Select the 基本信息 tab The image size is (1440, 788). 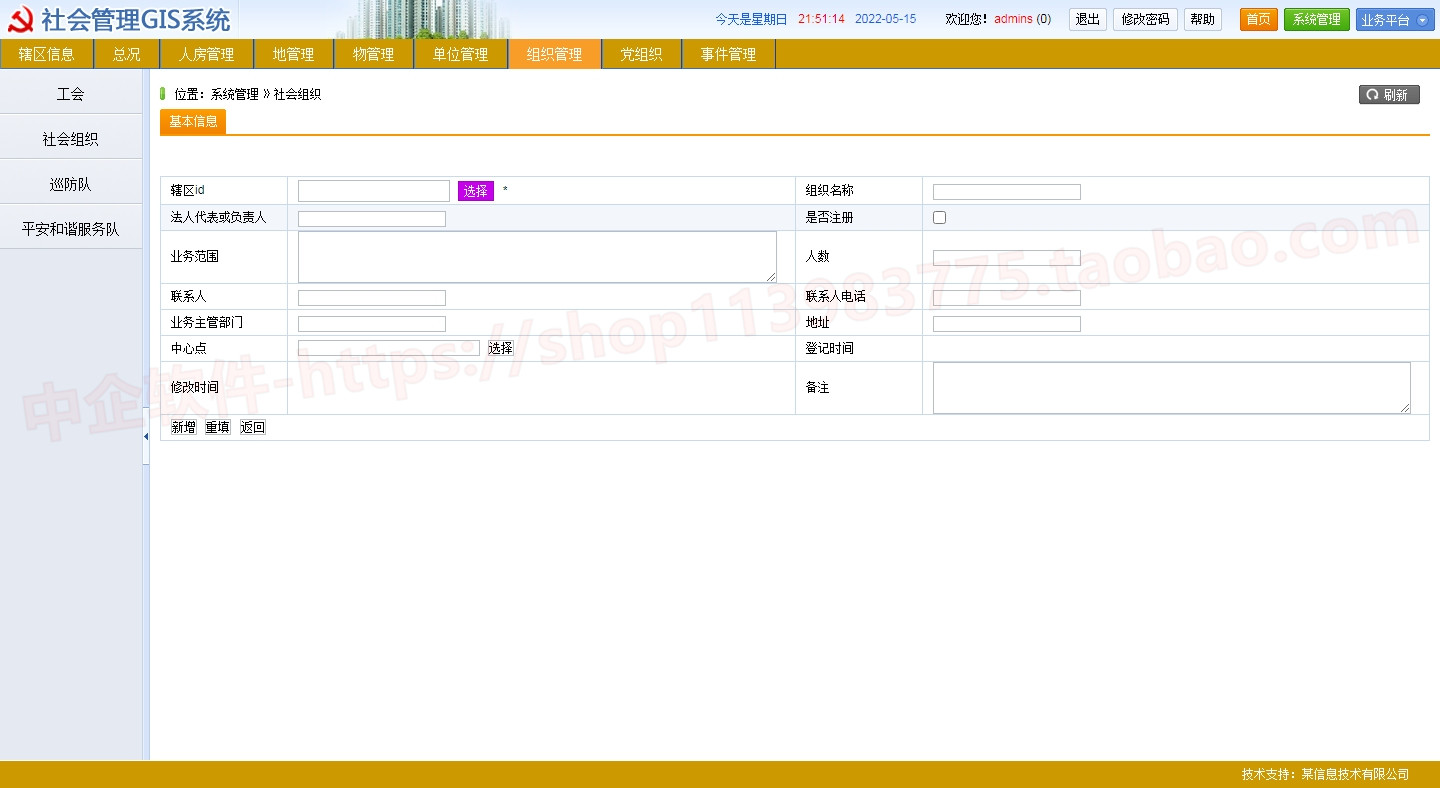193,121
